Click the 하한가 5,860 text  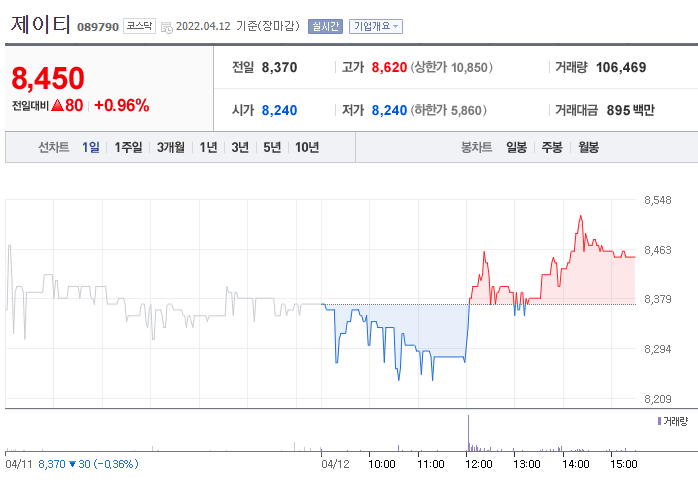(x=448, y=110)
